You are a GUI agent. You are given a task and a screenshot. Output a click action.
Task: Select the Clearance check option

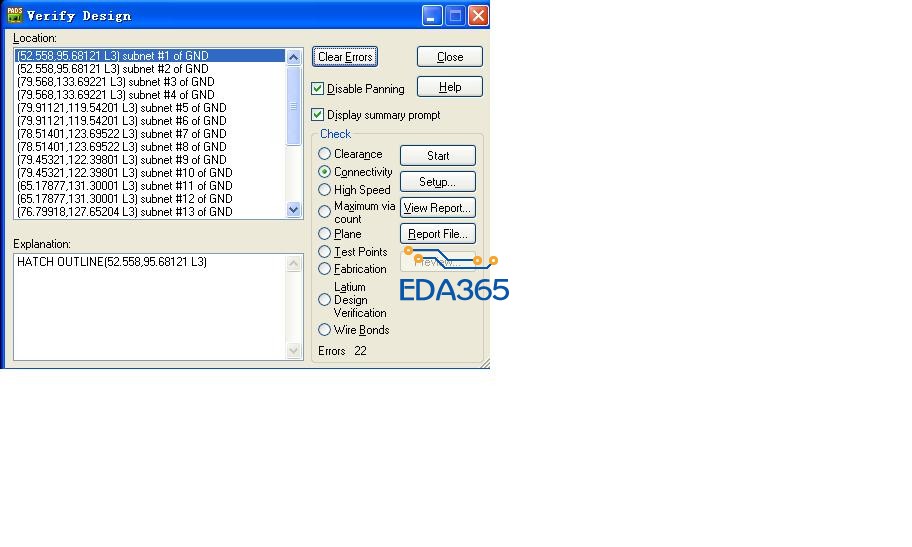(x=325, y=154)
